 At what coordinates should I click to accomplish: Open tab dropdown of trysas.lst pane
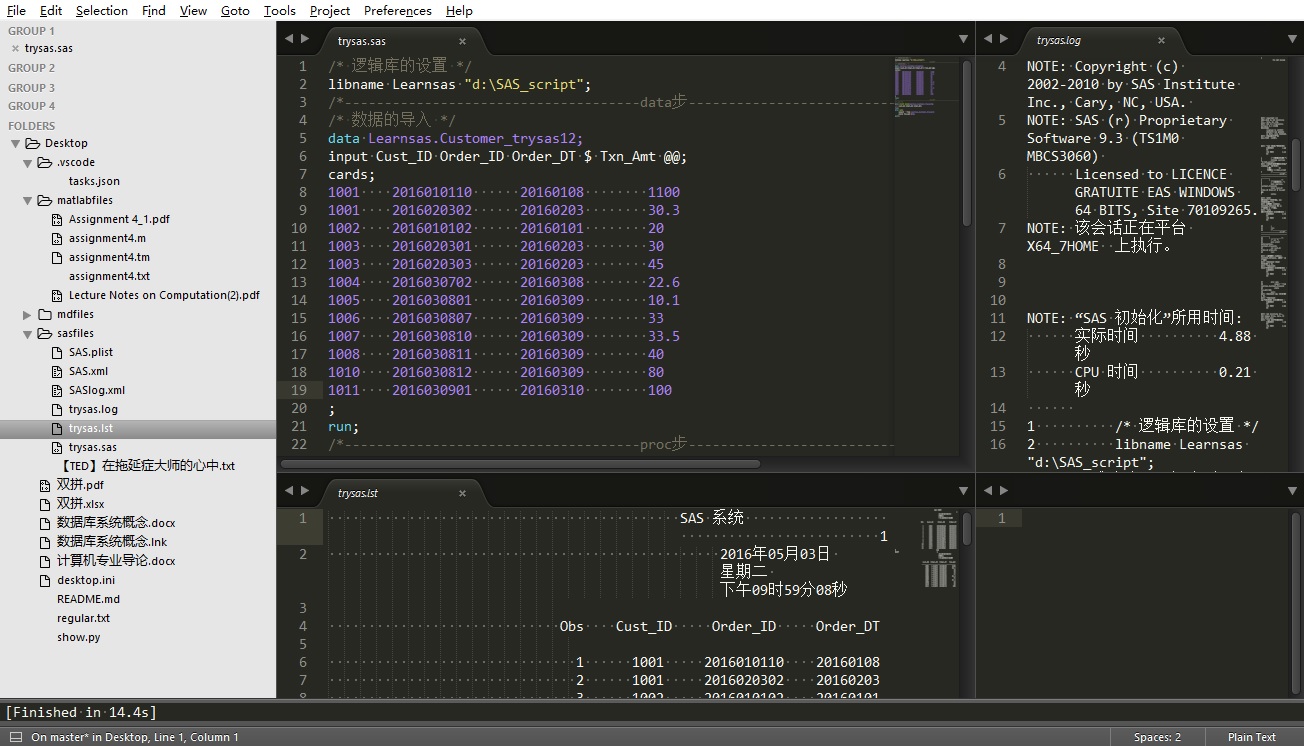(963, 491)
